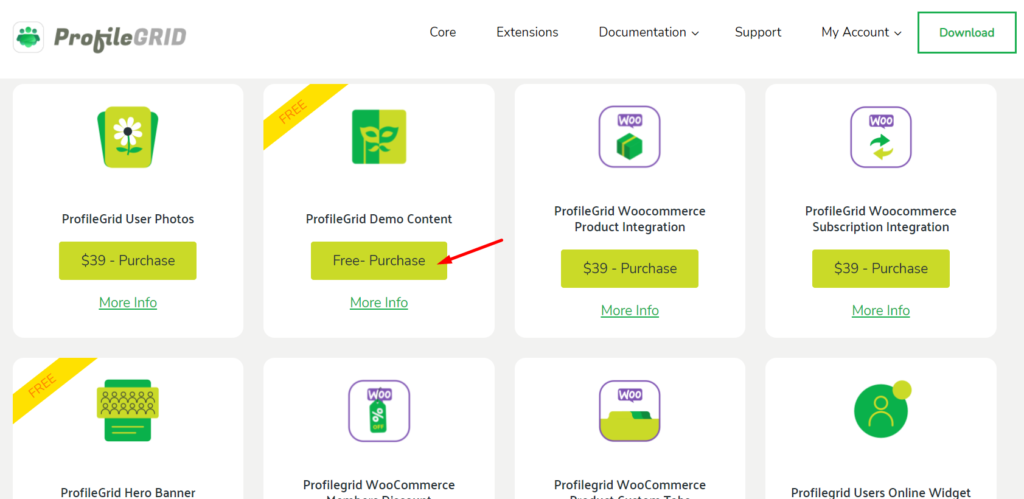Screen dimensions: 1024x499
Task: Click the ProfileGrid Demo Content leaf icon
Action: (379, 137)
